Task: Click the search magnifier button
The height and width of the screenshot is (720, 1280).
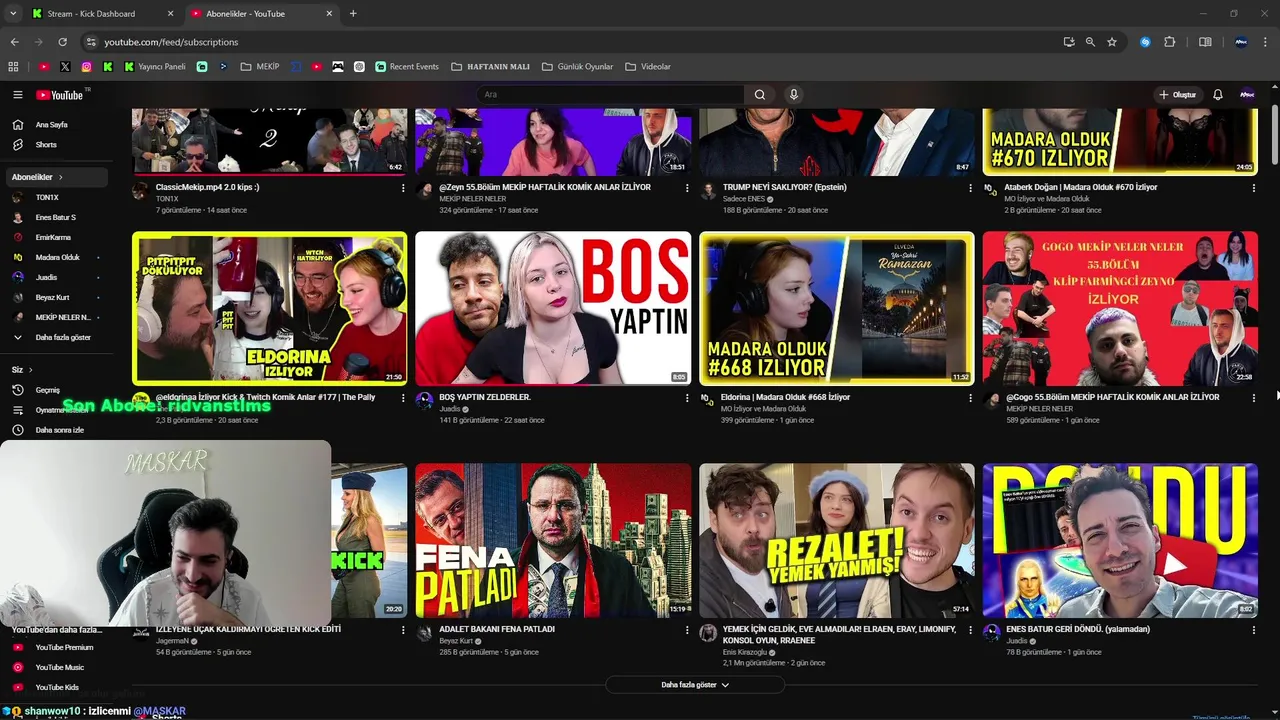Action: click(x=760, y=94)
